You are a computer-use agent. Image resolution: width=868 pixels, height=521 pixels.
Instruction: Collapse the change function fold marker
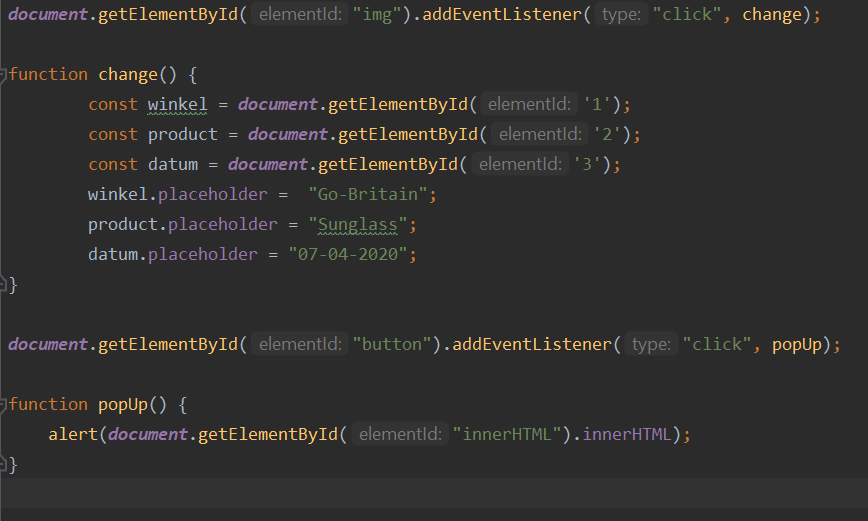[x=4, y=75]
